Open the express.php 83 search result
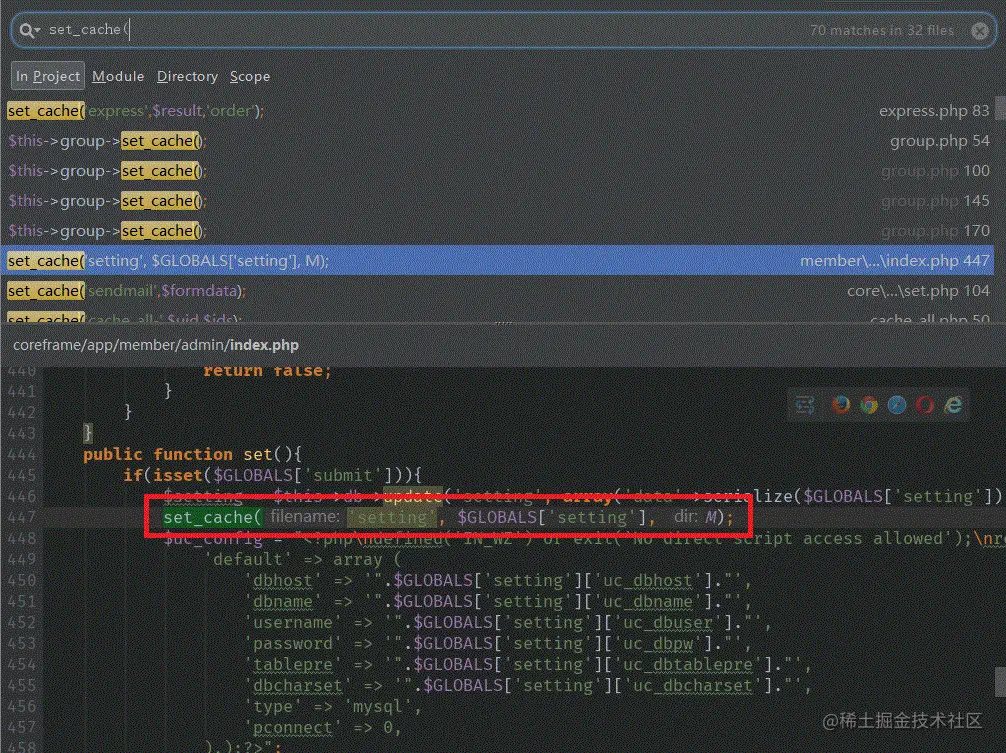1006x753 pixels. pyautogui.click(x=498, y=111)
